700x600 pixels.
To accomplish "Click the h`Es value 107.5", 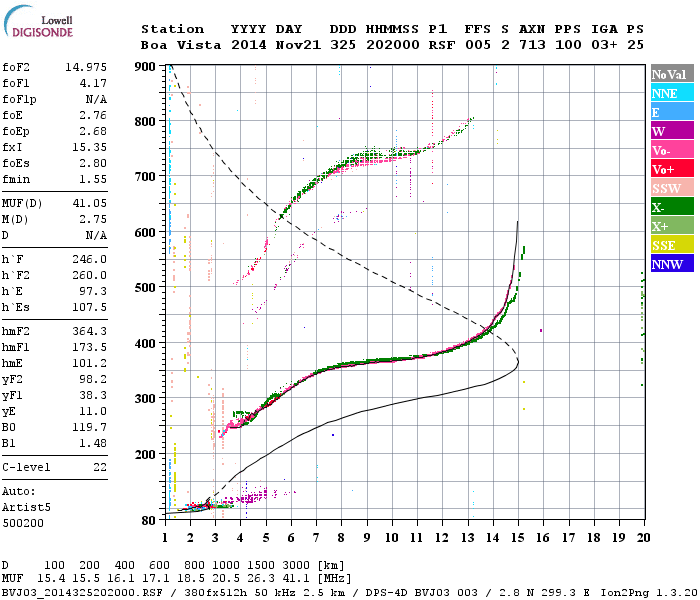I will (x=90, y=308).
